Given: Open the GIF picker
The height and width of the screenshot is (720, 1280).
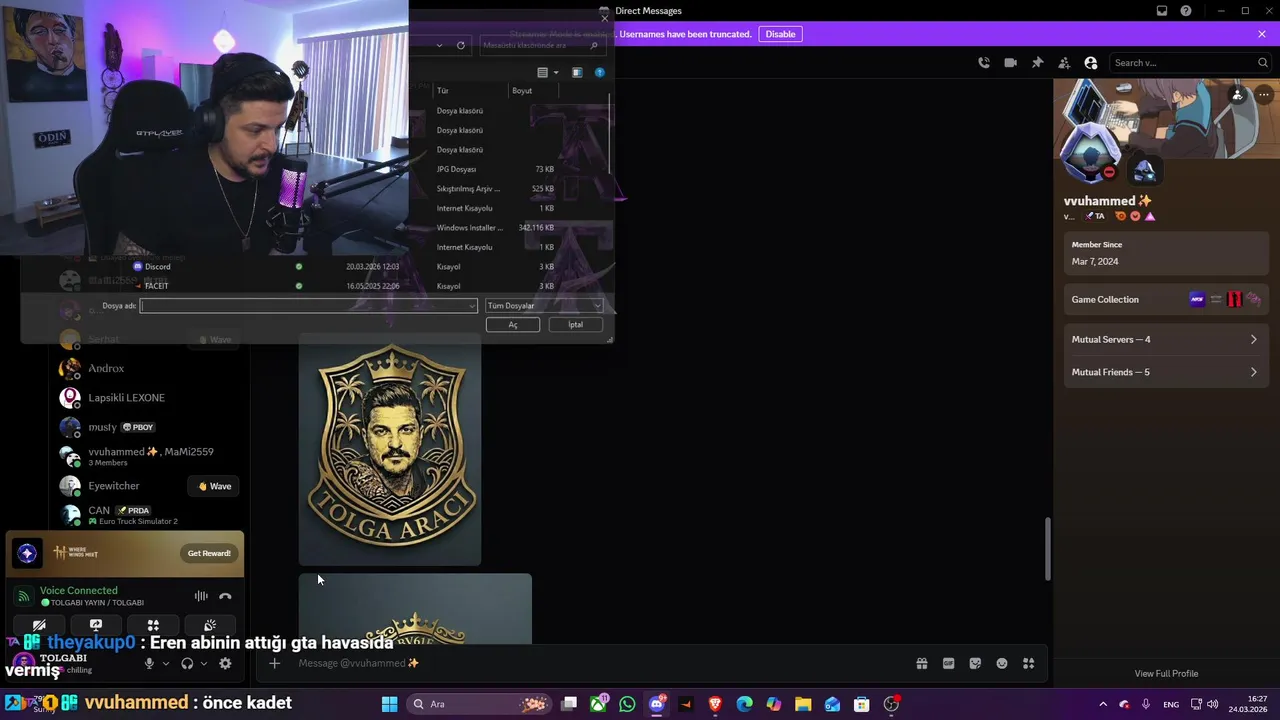Looking at the screenshot, I should pyautogui.click(x=948, y=663).
